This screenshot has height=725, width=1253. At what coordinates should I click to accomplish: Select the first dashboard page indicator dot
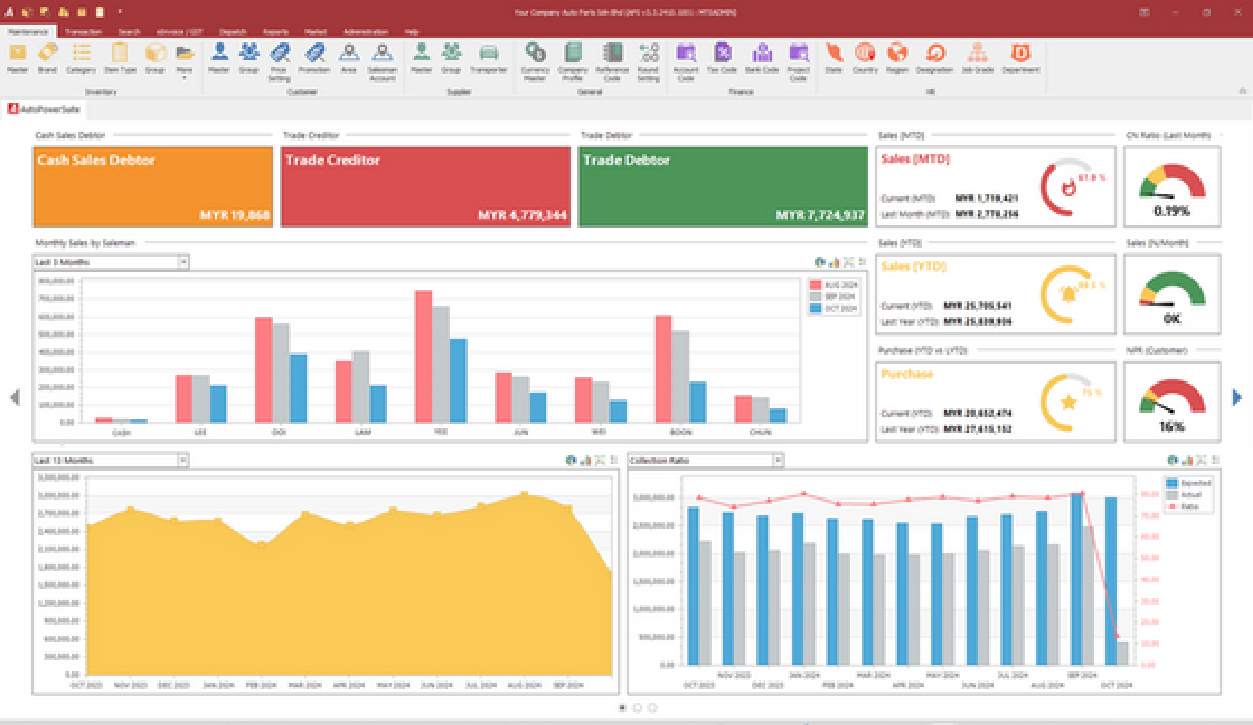pos(623,707)
